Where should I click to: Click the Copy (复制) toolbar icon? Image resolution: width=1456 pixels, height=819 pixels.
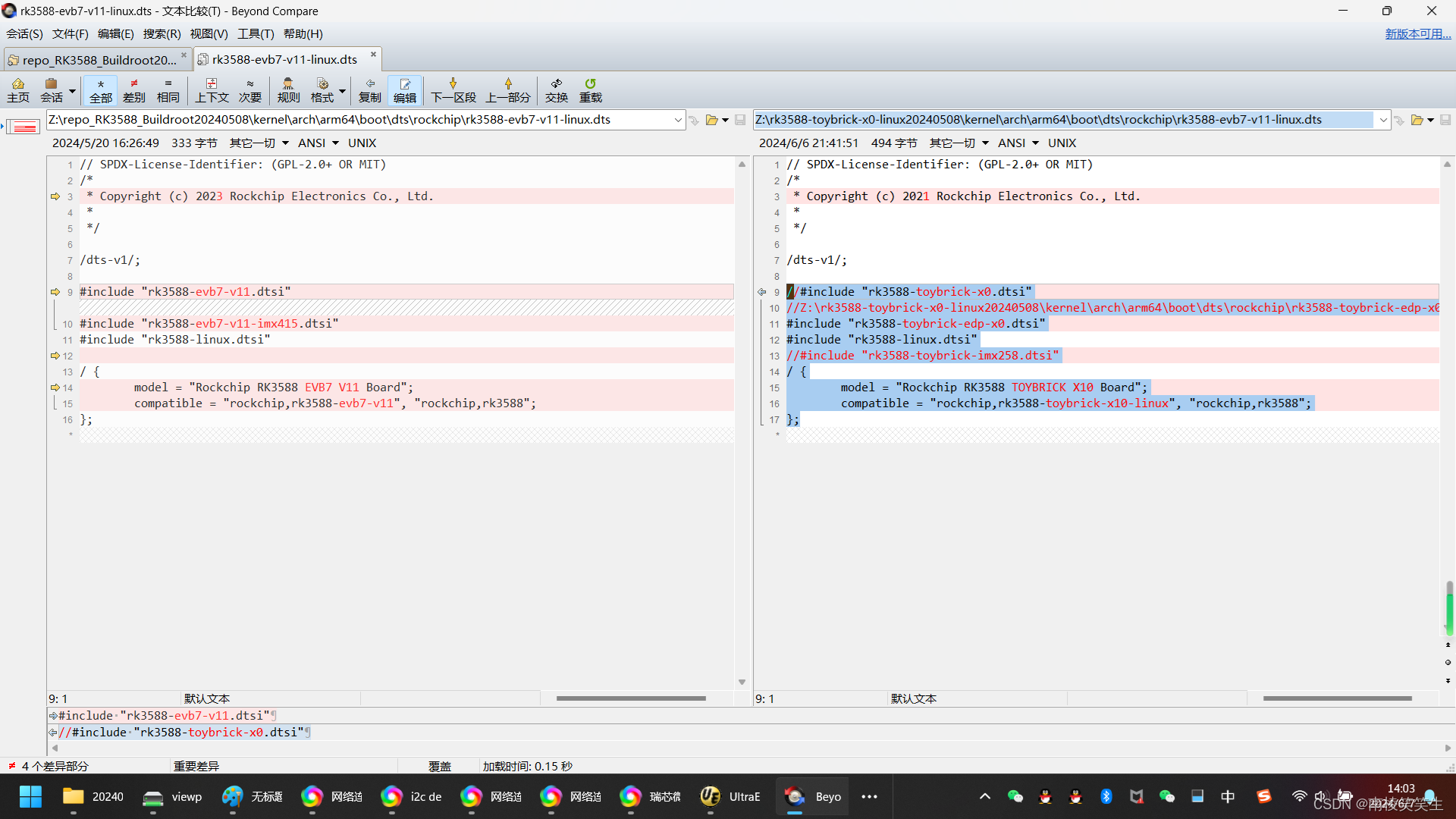[x=370, y=89]
